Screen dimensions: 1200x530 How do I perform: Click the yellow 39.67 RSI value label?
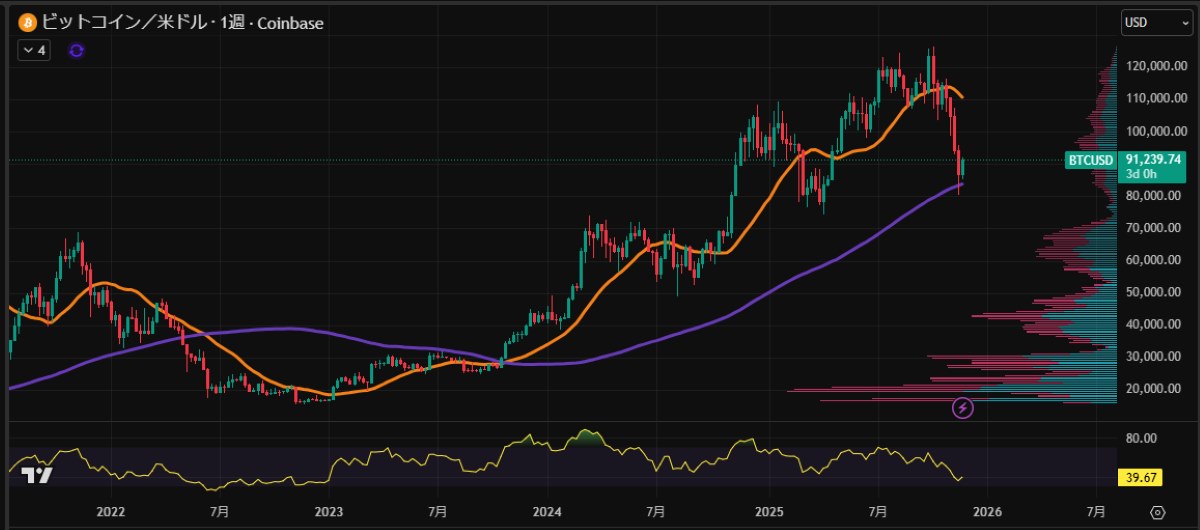tap(1138, 479)
